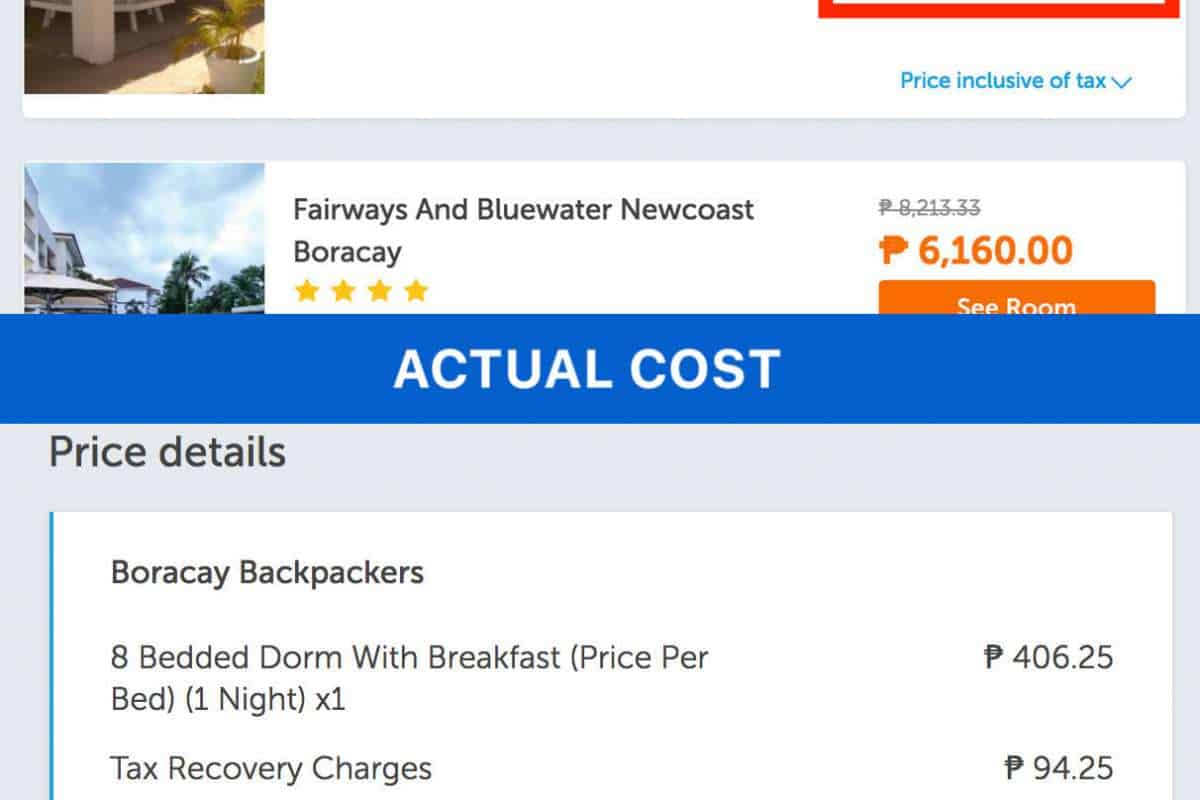The image size is (1200, 800).
Task: Click the second yellow rating star
Action: point(343,291)
